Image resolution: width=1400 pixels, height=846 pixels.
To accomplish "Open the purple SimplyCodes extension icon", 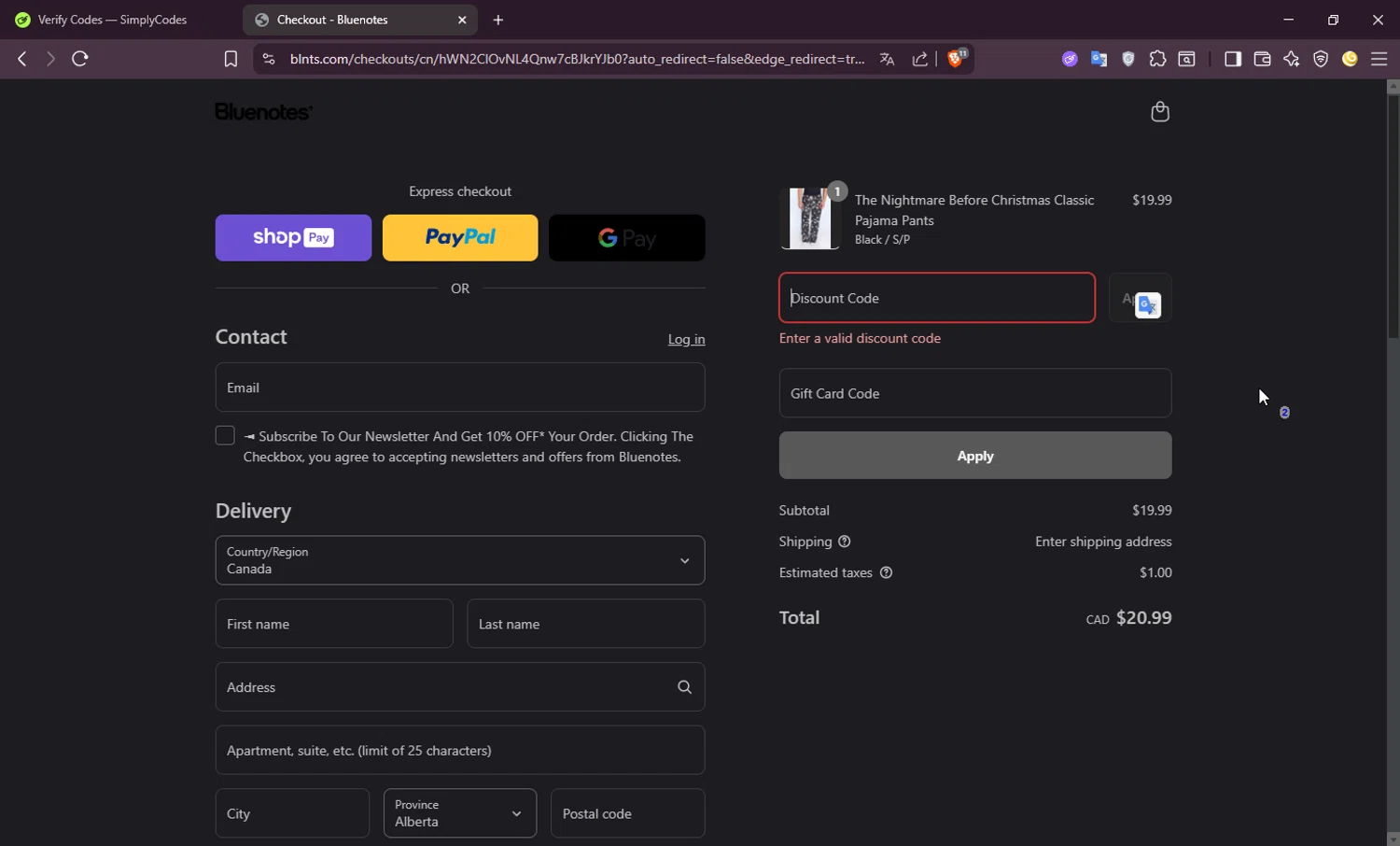I will [1070, 59].
